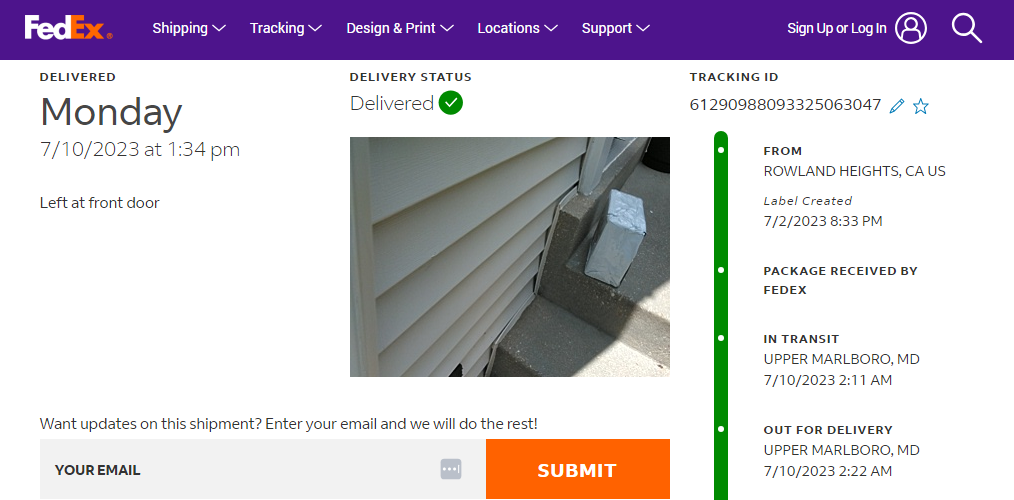The width and height of the screenshot is (1014, 500).
Task: Click the From Rowland Heights timeline dot
Action: (x=721, y=150)
